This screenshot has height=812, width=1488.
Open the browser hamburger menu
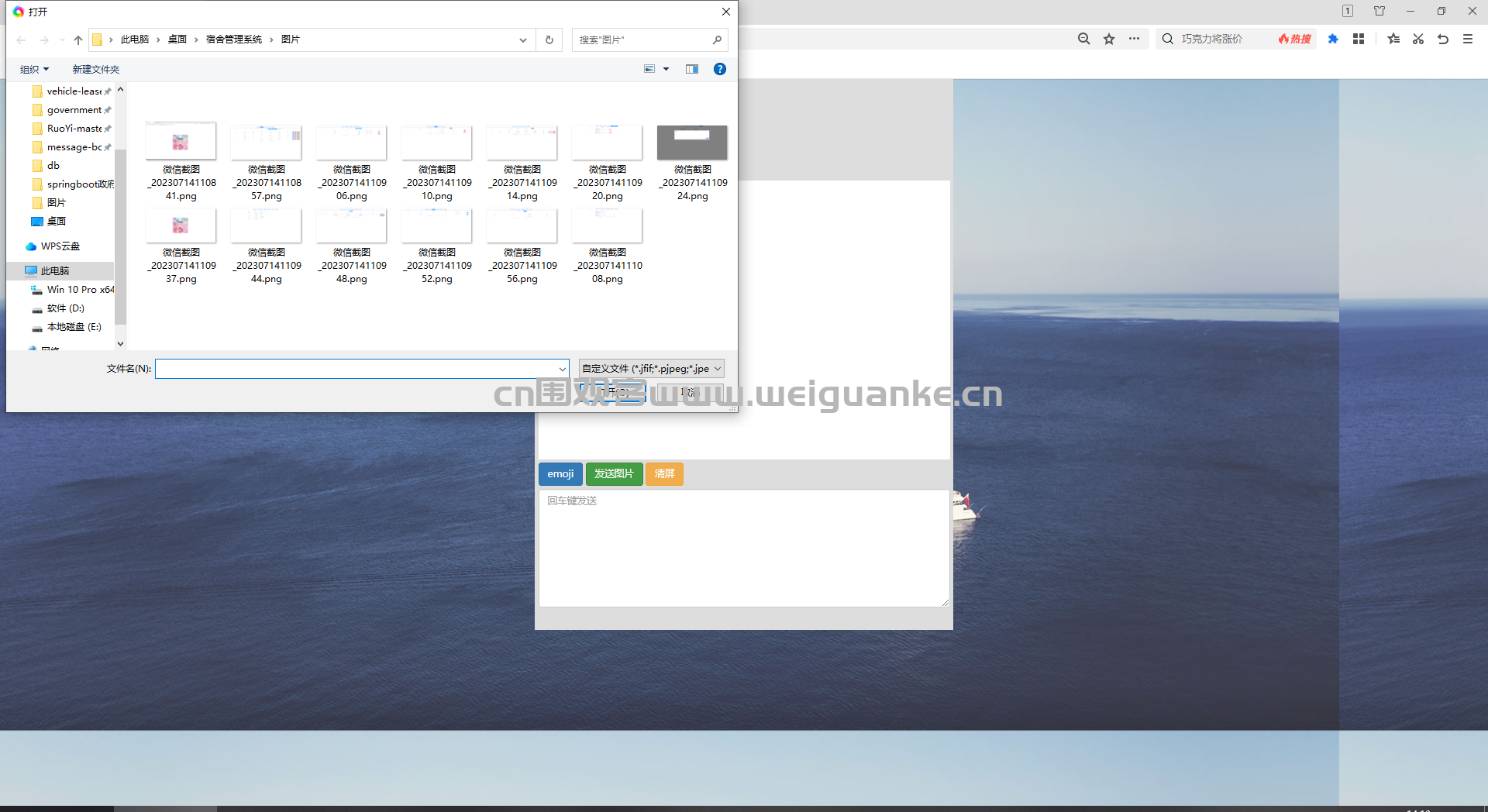point(1468,39)
